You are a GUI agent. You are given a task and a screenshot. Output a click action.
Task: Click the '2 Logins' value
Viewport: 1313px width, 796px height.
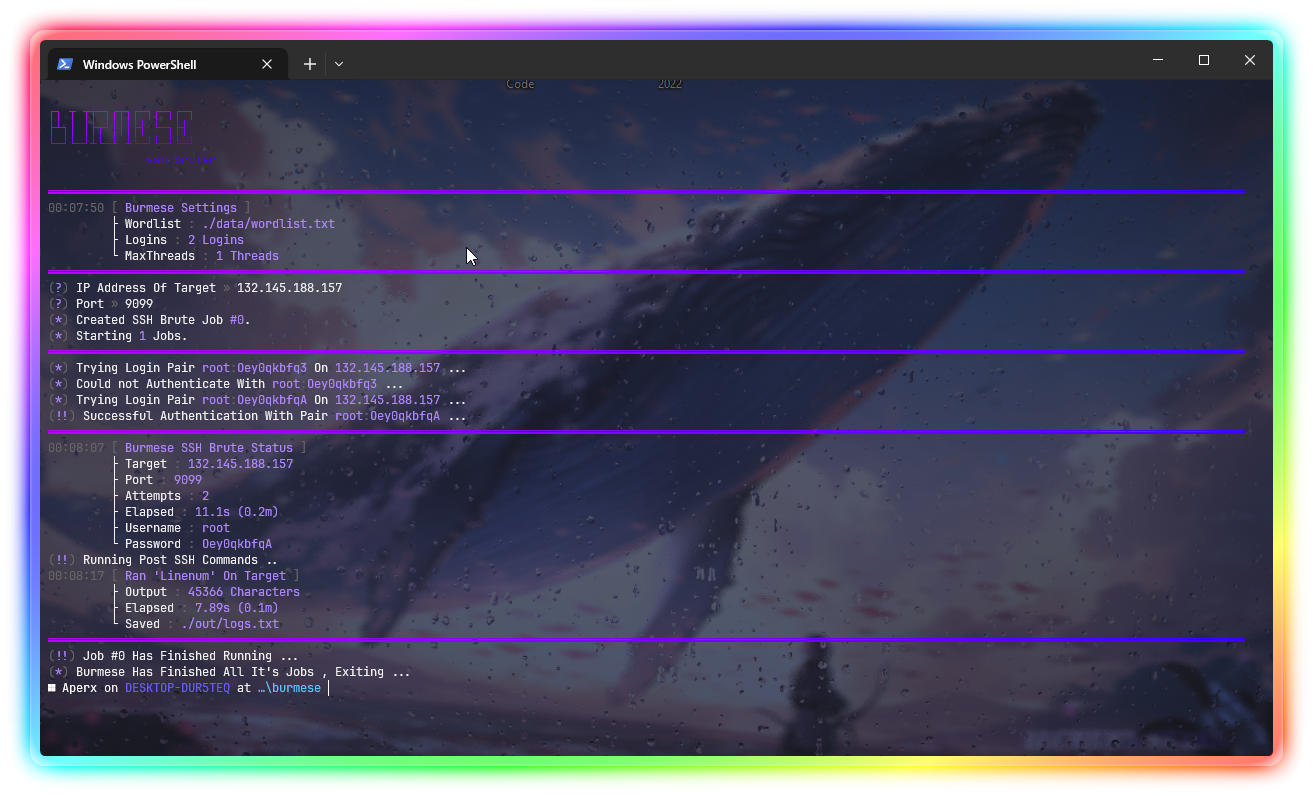coord(216,240)
